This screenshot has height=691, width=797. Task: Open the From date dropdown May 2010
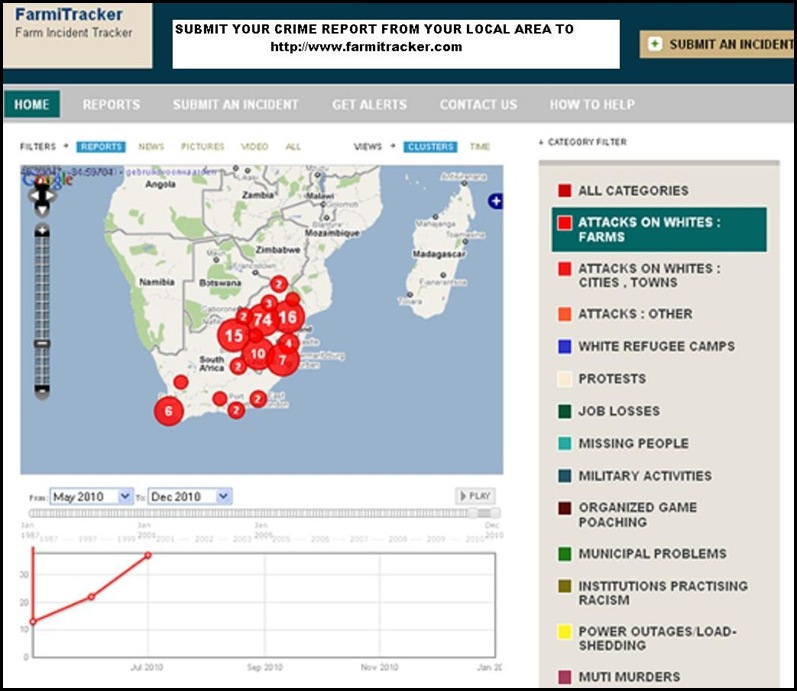[91, 496]
